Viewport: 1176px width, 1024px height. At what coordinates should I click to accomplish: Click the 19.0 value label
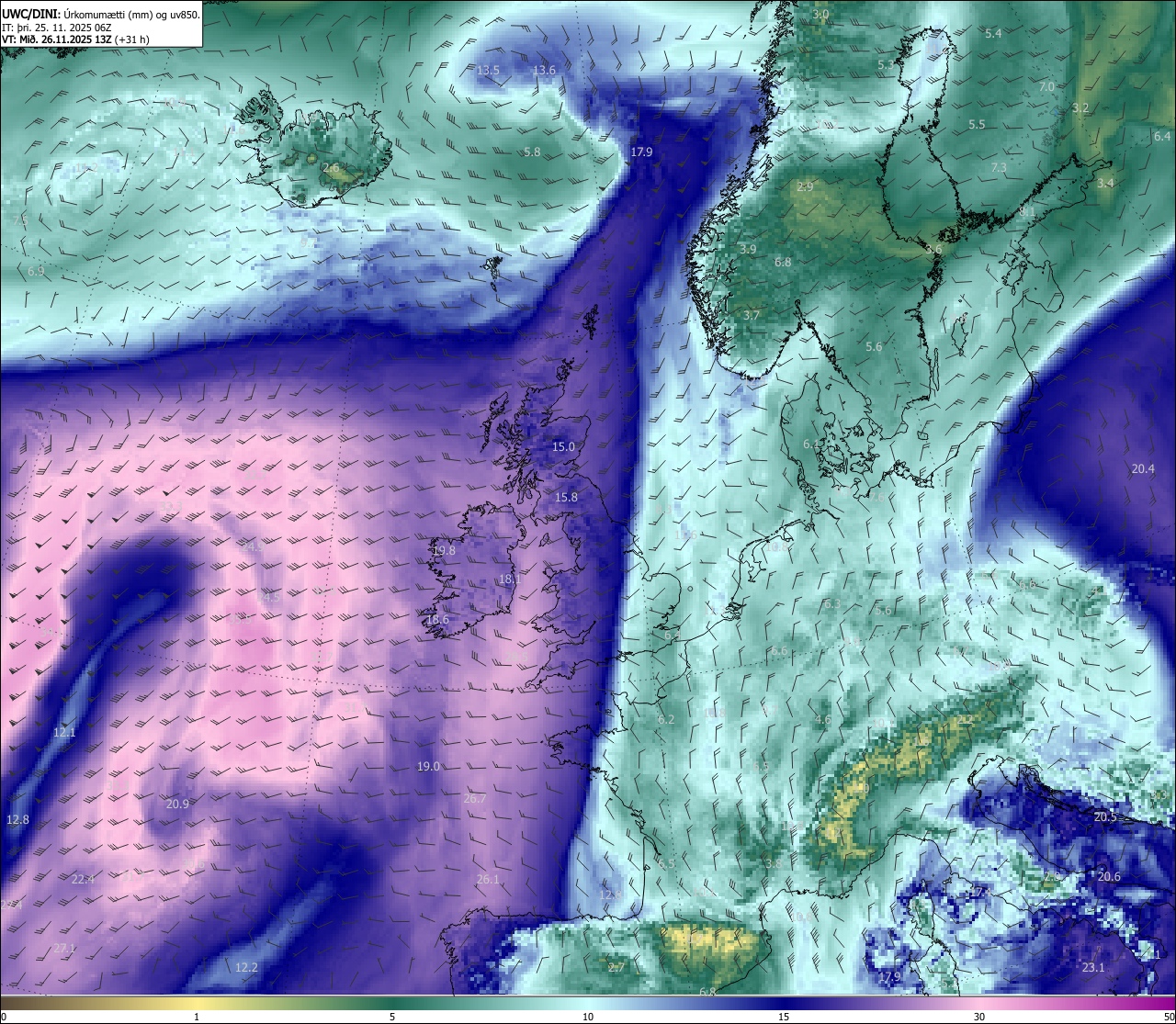(x=428, y=766)
